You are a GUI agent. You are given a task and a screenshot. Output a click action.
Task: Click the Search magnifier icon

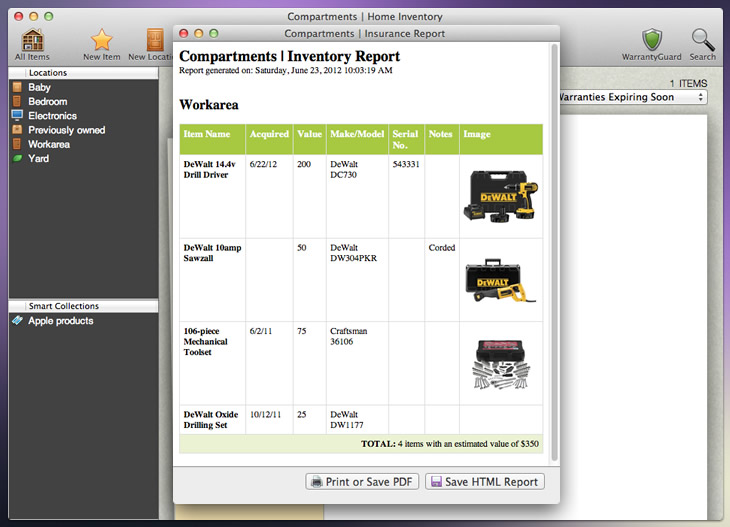[x=703, y=40]
